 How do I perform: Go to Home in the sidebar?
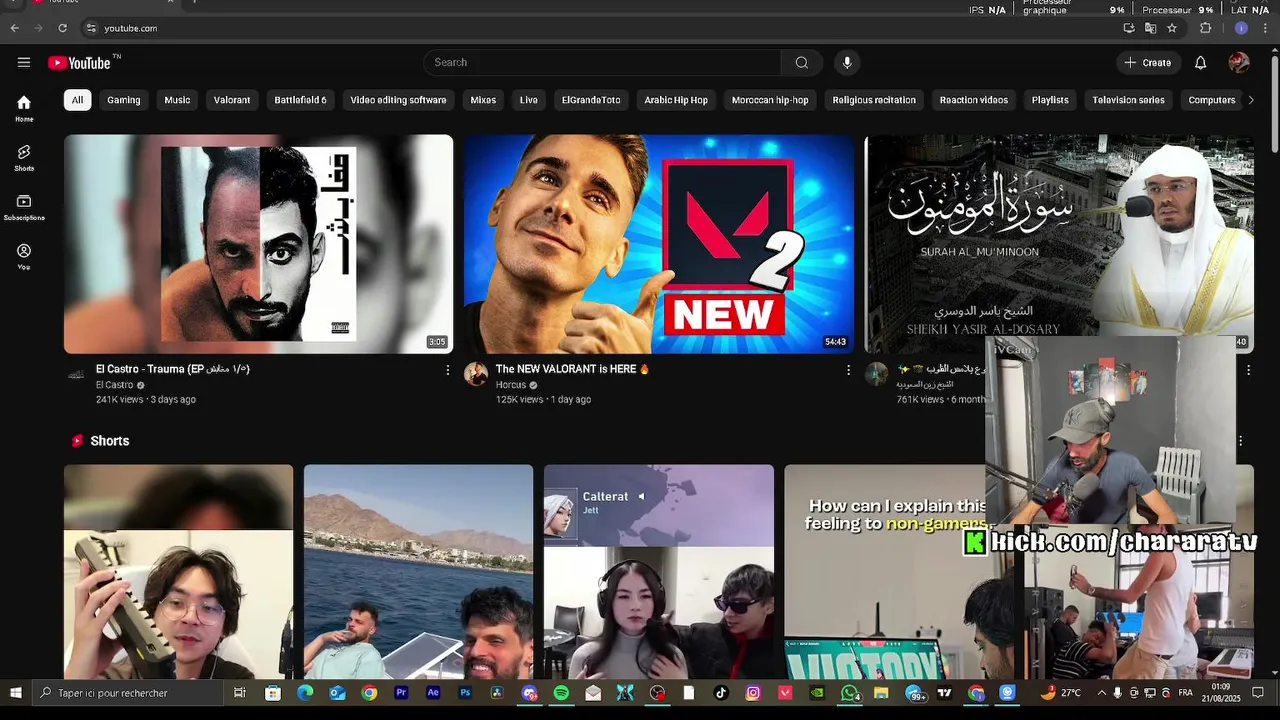(24, 108)
